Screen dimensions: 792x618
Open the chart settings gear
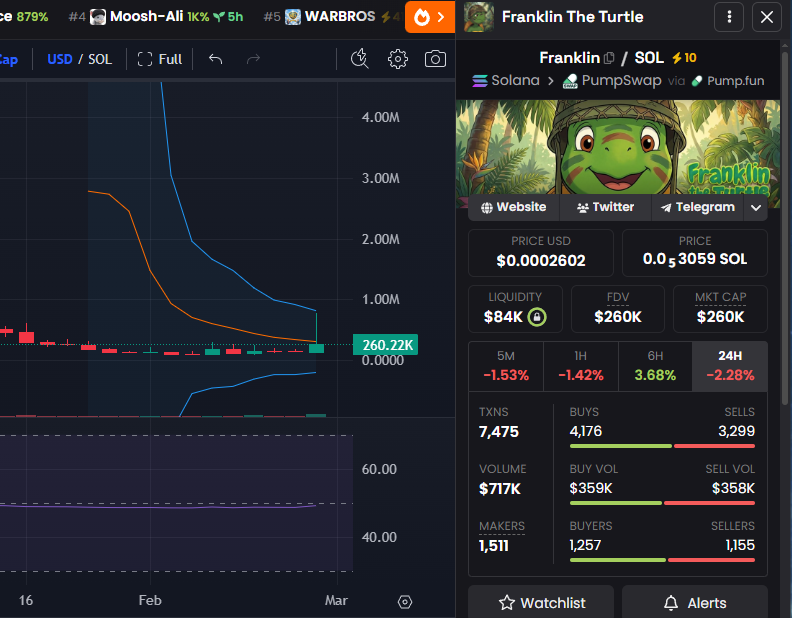pyautogui.click(x=398, y=59)
